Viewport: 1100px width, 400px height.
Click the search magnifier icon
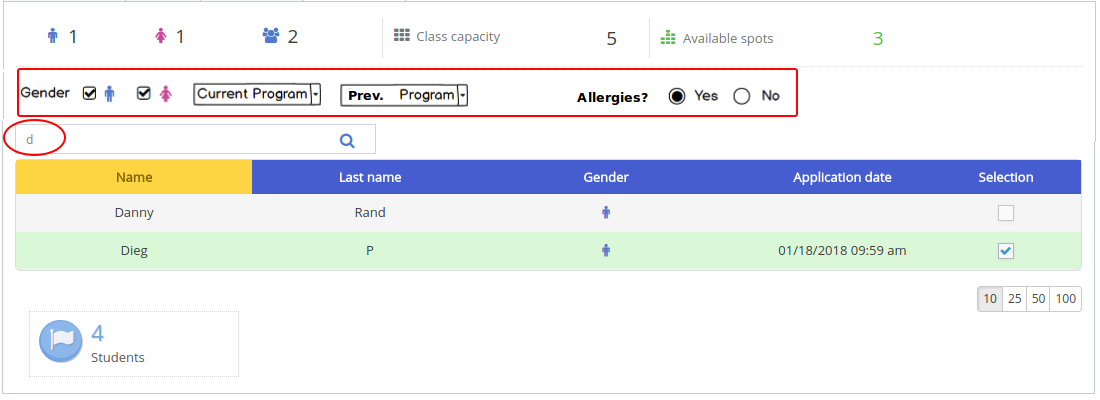[x=347, y=140]
